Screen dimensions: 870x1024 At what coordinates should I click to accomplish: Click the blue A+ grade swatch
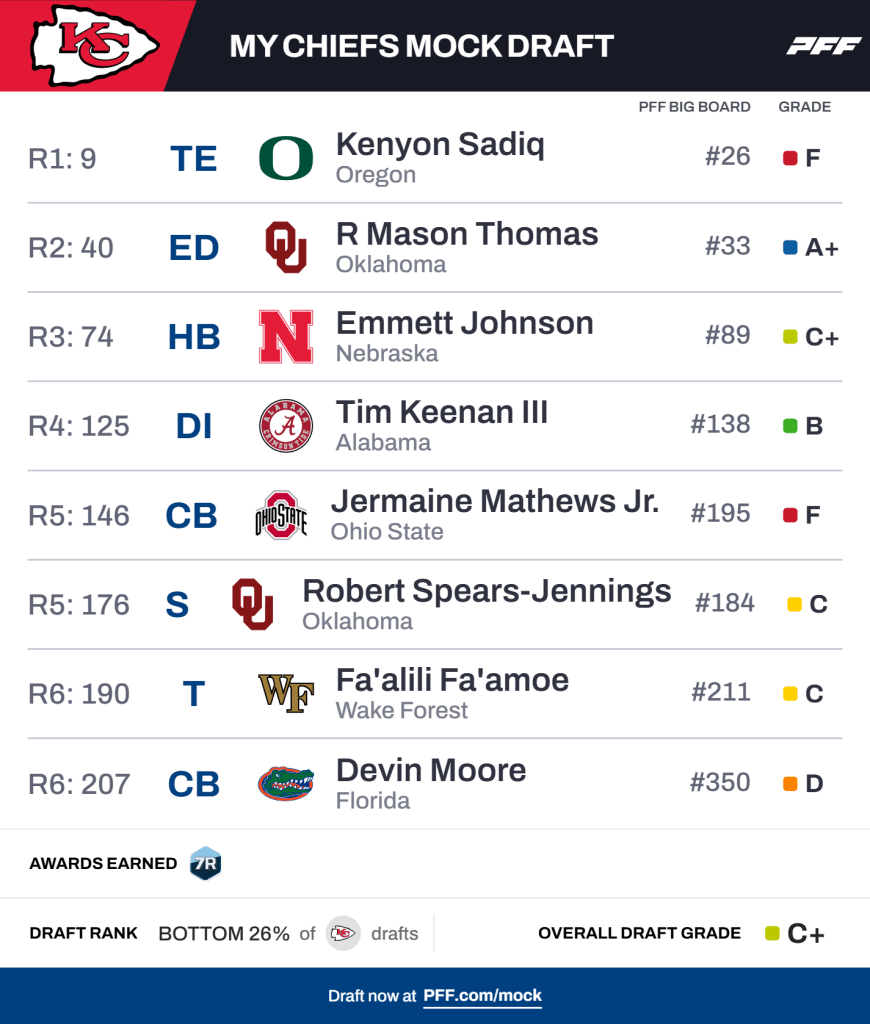pyautogui.click(x=790, y=248)
